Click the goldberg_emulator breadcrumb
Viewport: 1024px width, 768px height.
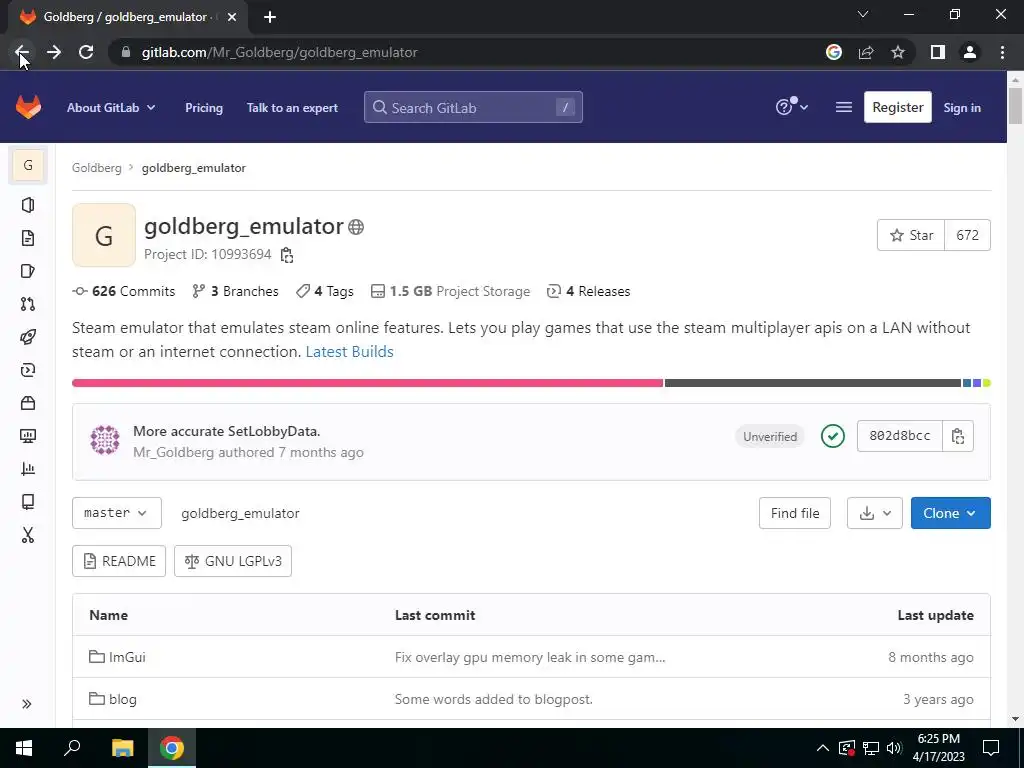(194, 168)
